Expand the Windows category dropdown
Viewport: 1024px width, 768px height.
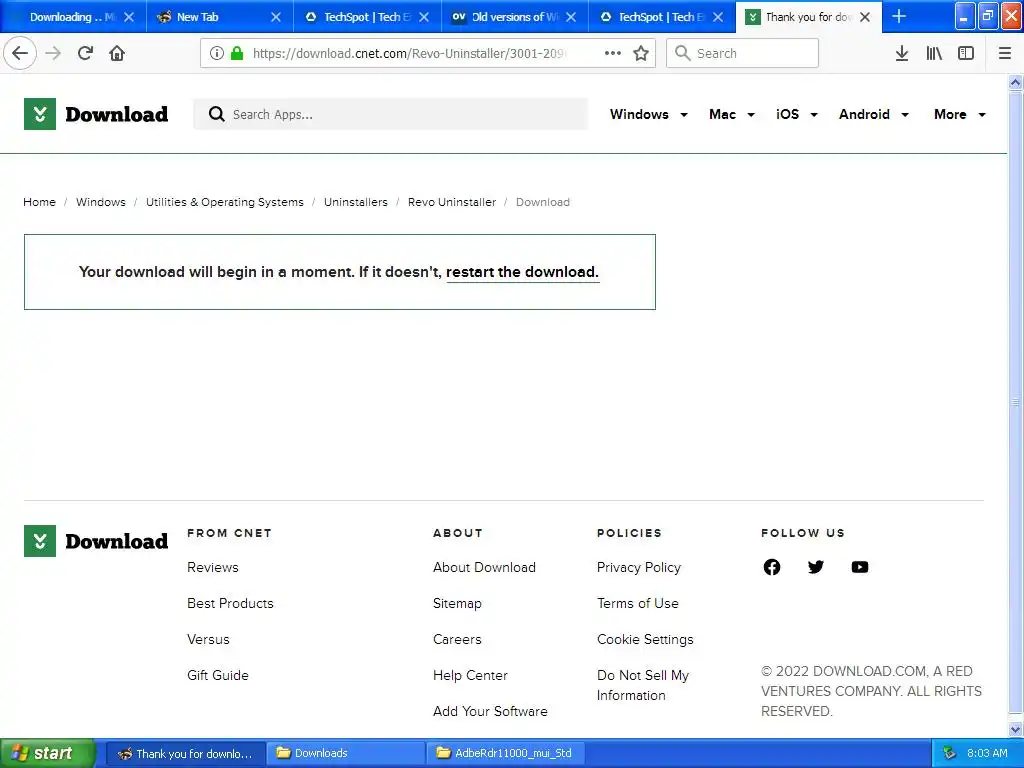pos(648,114)
